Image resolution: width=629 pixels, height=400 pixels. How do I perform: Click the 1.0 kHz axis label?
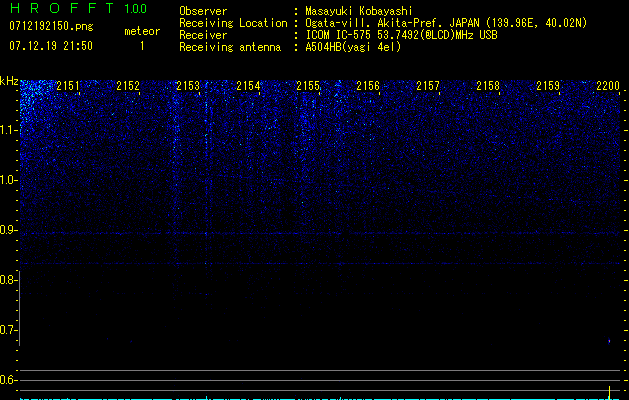[9, 180]
